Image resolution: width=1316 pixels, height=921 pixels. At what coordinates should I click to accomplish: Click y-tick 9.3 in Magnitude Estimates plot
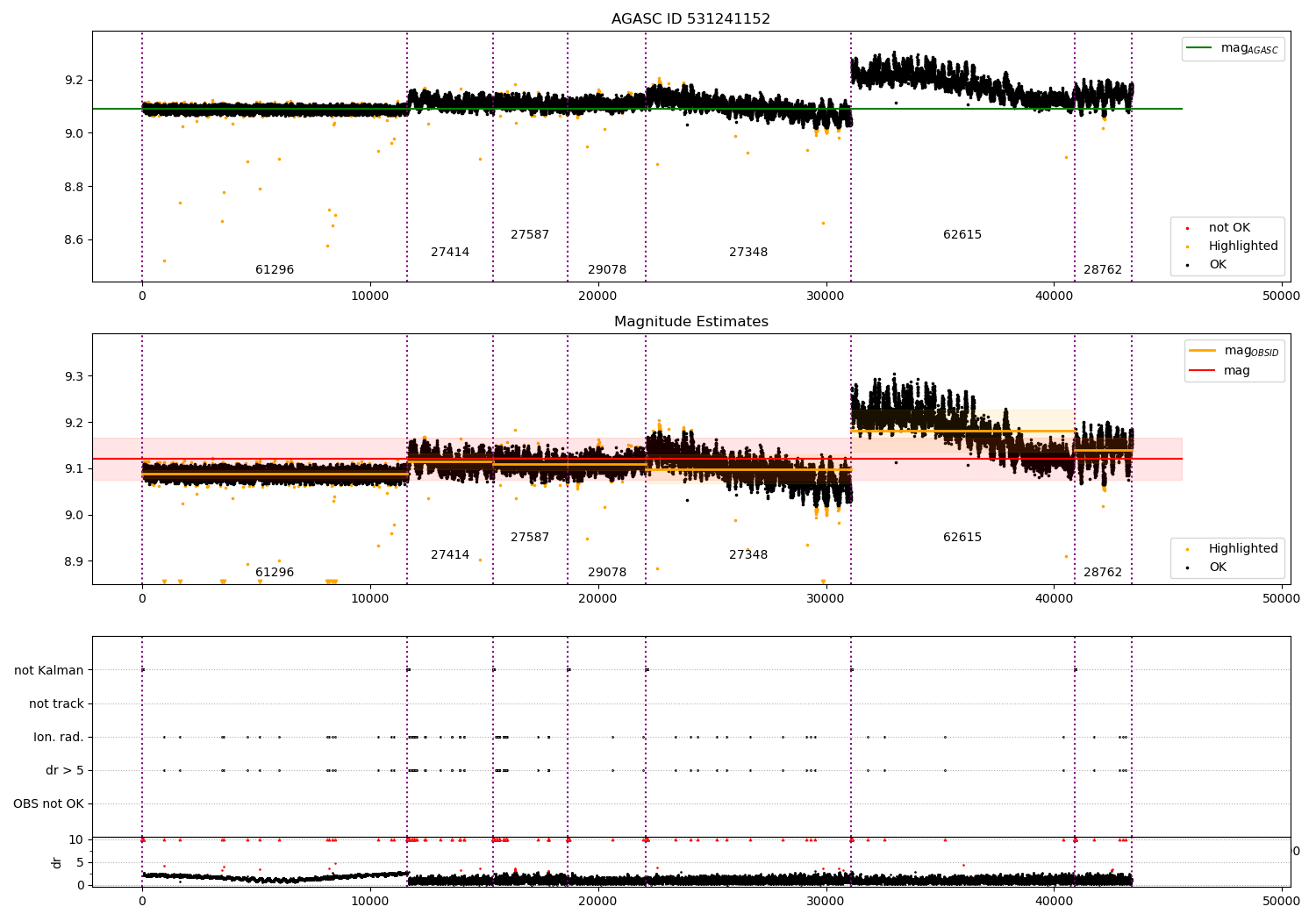click(x=74, y=376)
